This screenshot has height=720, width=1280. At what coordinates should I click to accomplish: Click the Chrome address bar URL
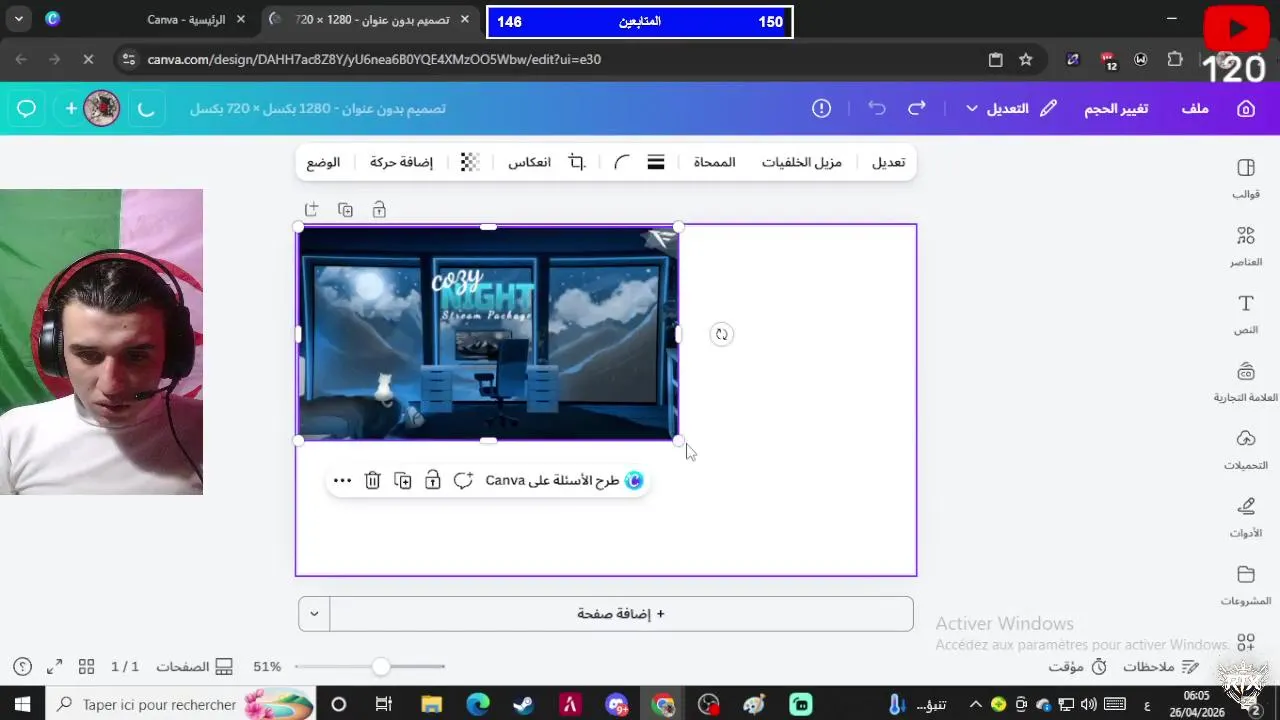click(x=374, y=59)
